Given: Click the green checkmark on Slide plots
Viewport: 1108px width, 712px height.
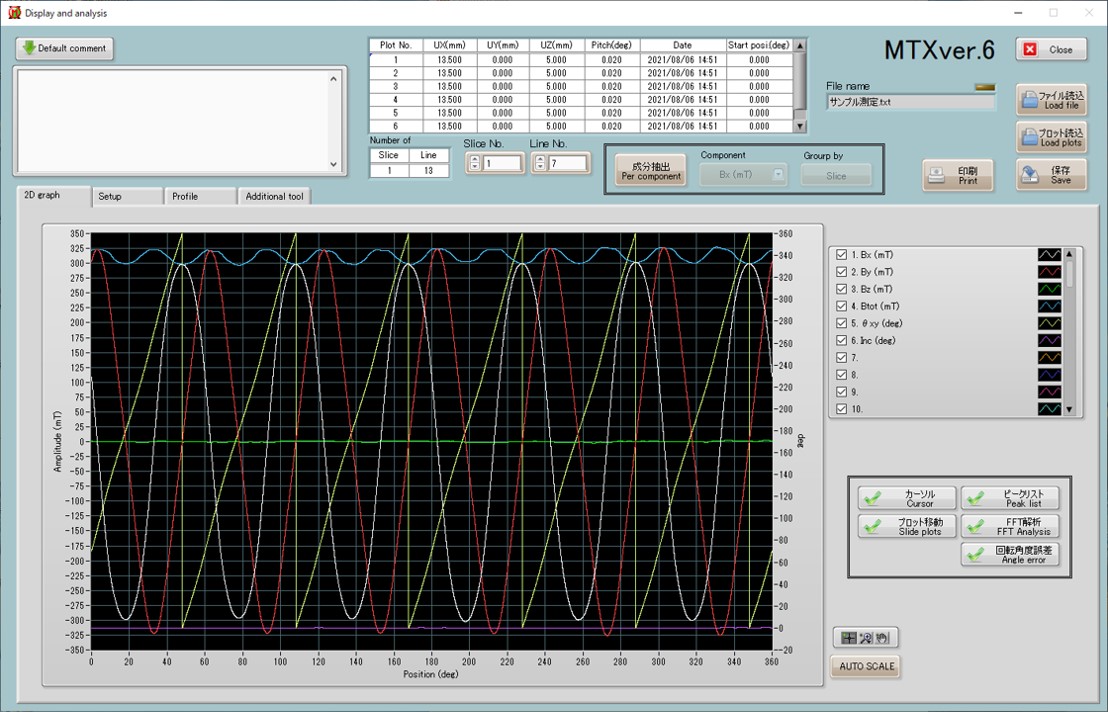Looking at the screenshot, I should [x=873, y=526].
